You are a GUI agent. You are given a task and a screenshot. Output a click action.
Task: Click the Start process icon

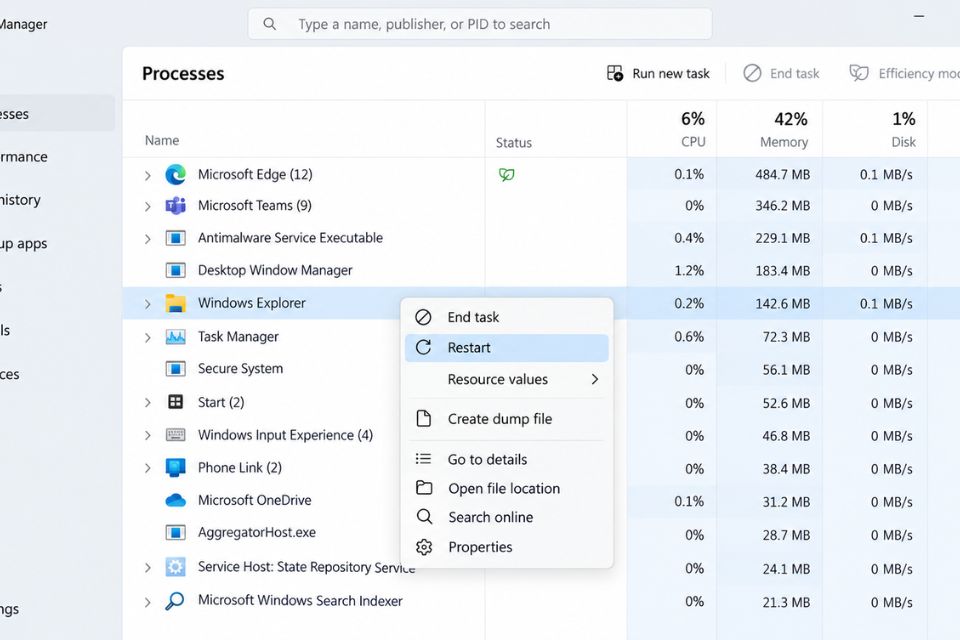click(x=176, y=402)
